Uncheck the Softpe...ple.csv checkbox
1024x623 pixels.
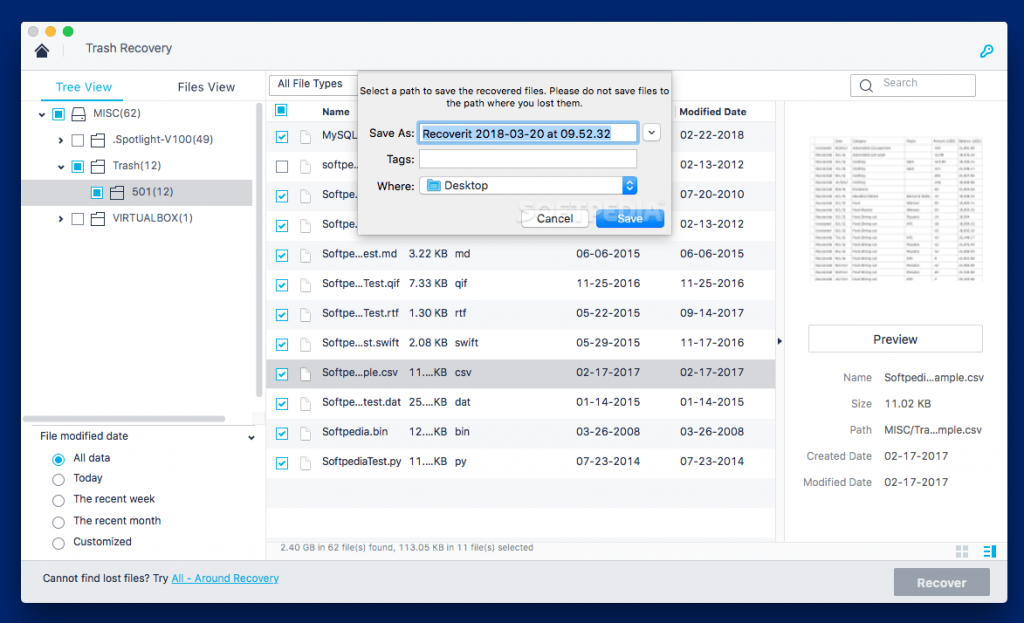point(282,374)
